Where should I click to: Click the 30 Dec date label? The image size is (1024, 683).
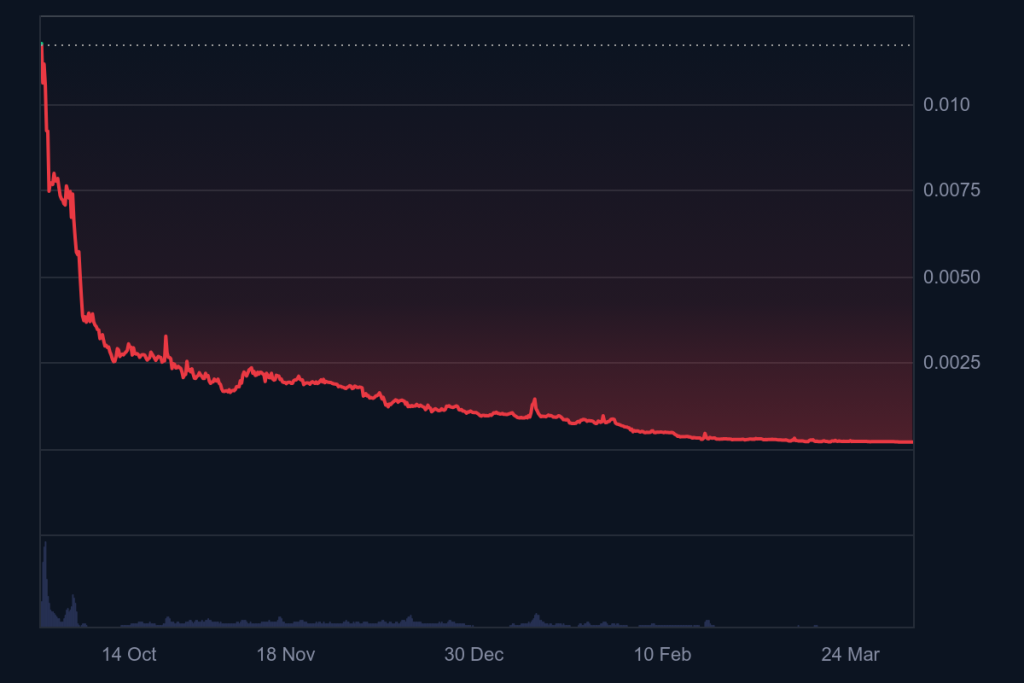coord(473,655)
